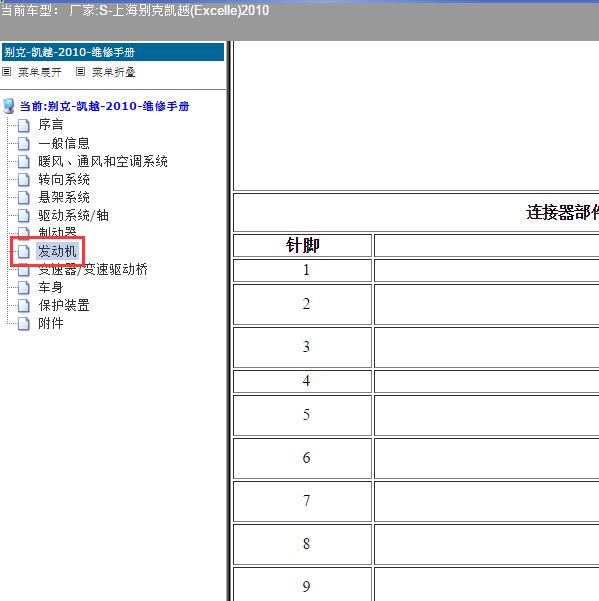Click pin number 2 cell
The image size is (599, 601).
302,304
